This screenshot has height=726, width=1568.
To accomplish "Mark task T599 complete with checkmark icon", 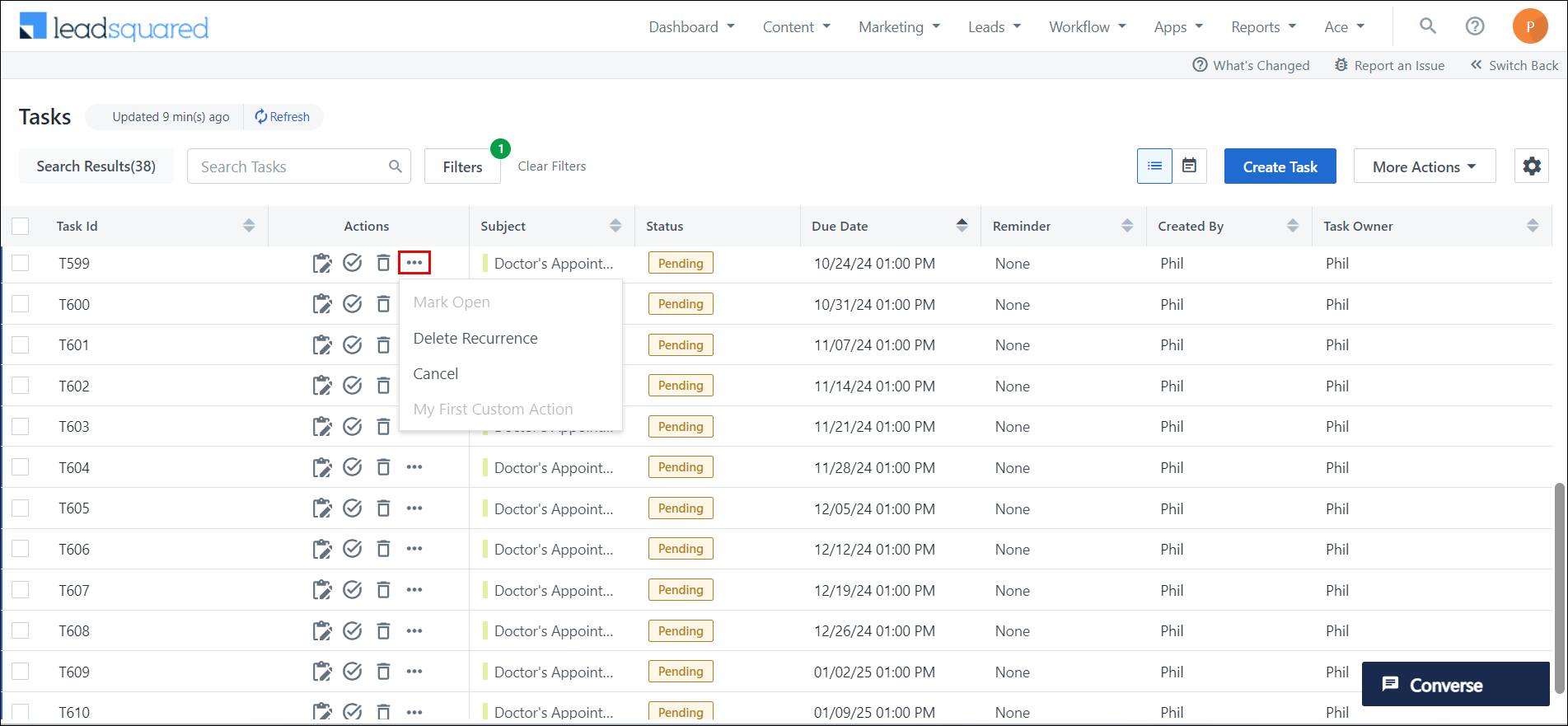I will click(x=353, y=263).
